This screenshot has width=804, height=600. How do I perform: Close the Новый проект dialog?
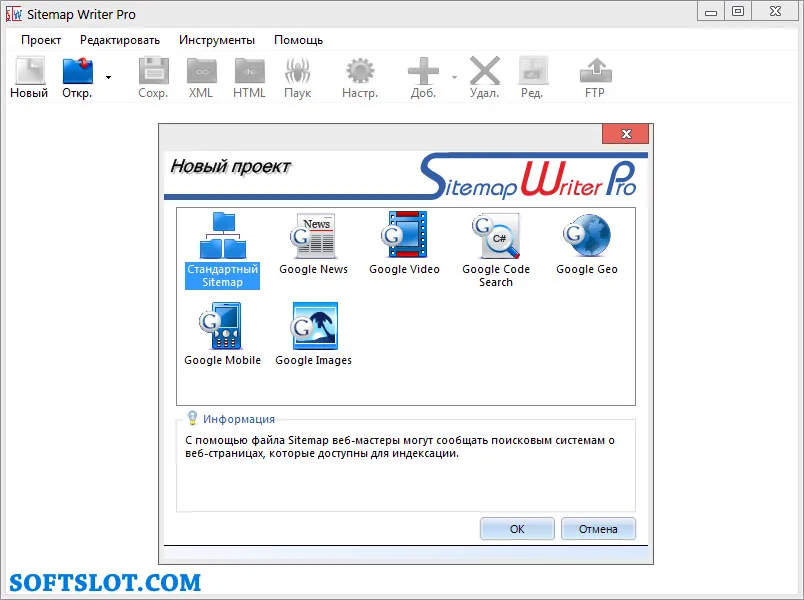pos(626,134)
